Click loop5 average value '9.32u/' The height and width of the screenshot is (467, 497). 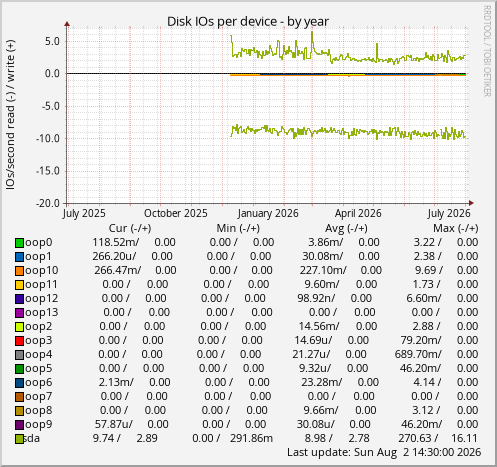[315, 368]
